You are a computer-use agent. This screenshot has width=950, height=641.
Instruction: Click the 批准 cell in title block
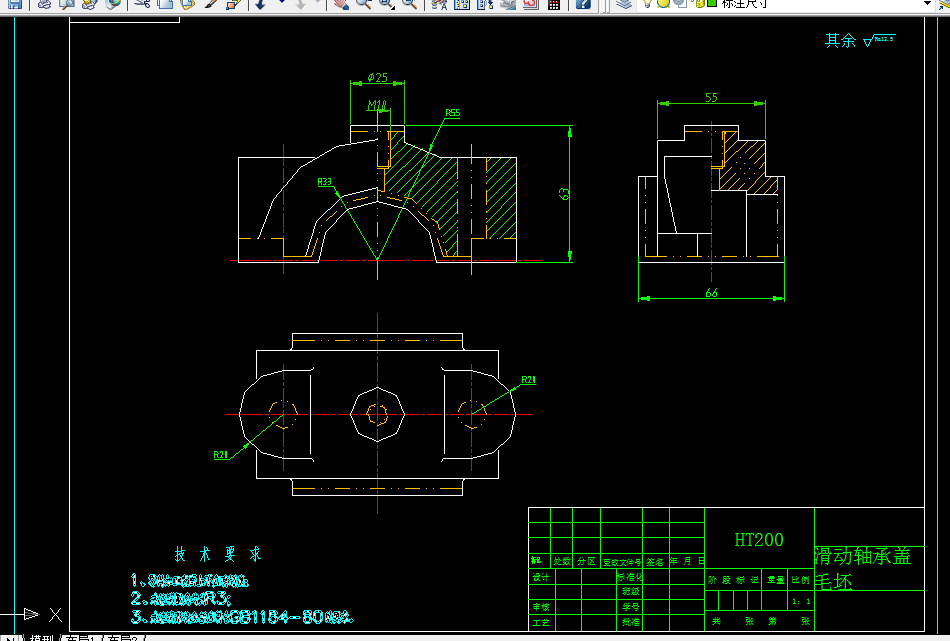pos(630,622)
